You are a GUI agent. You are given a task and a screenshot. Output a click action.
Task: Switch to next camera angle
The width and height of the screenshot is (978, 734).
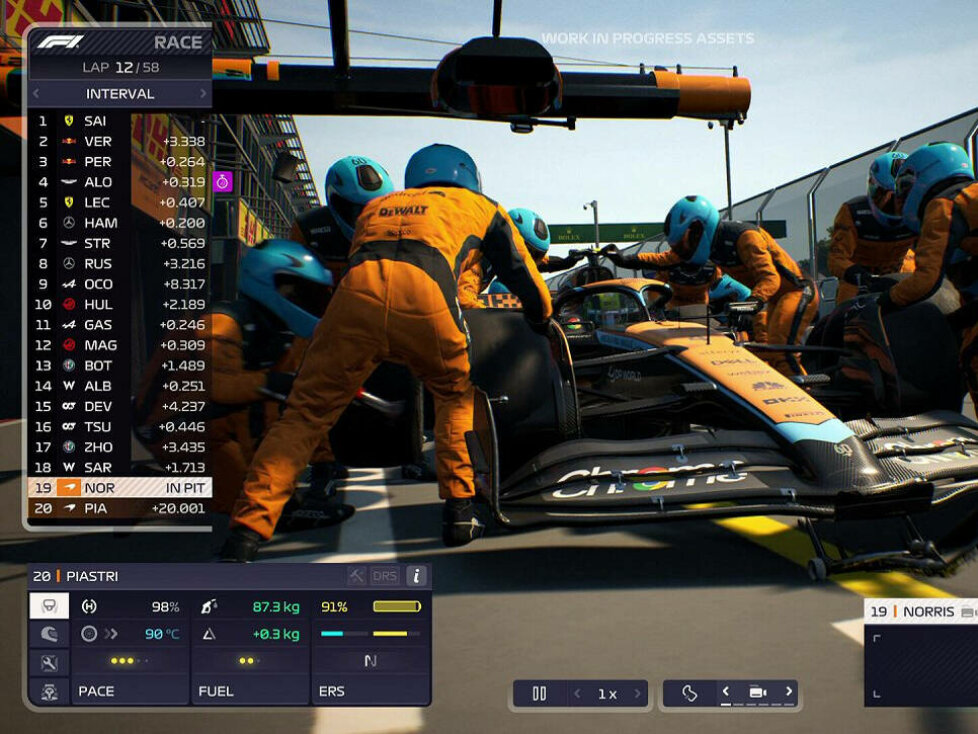pyautogui.click(x=789, y=692)
